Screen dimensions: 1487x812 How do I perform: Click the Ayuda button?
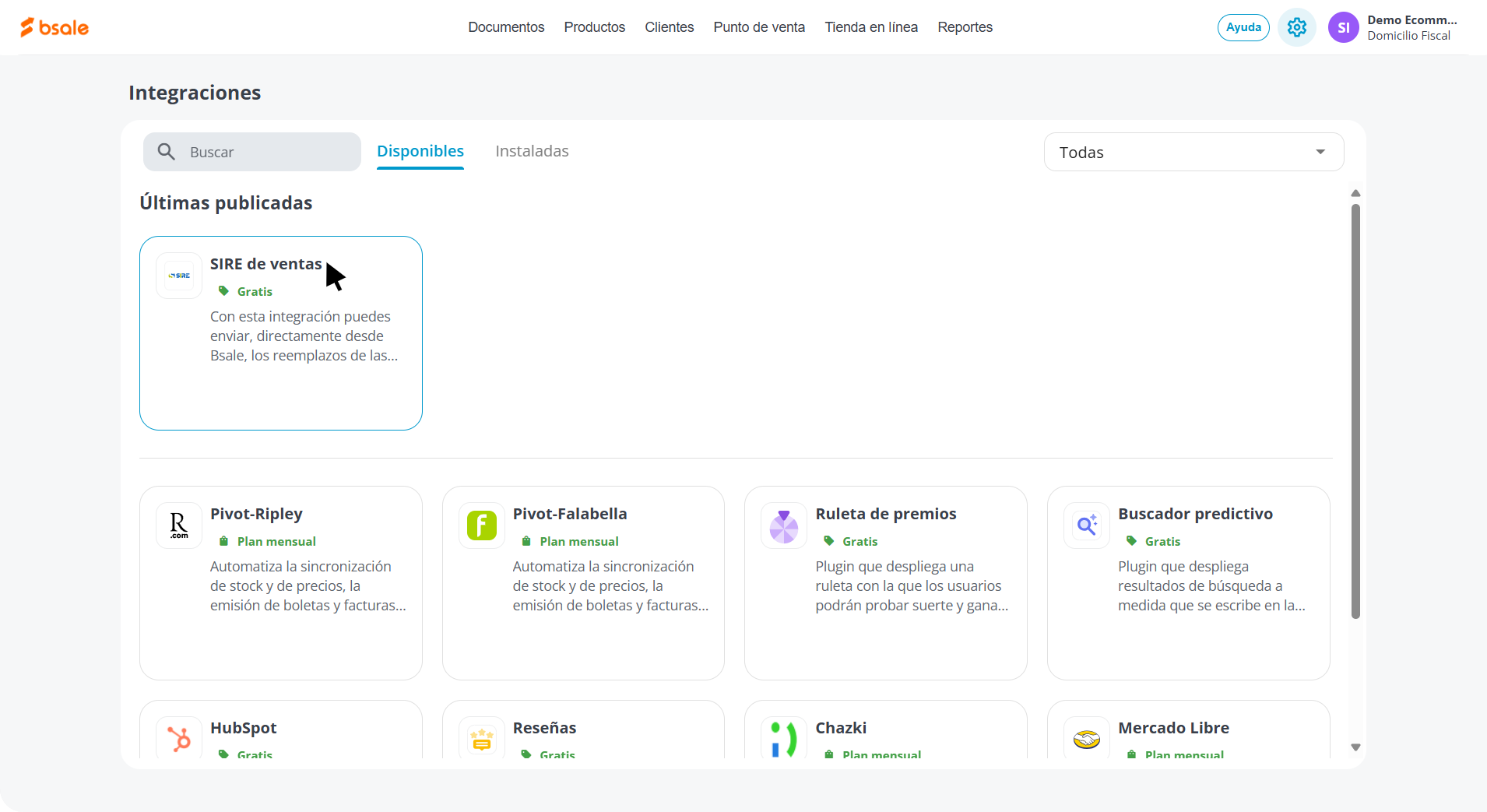tap(1243, 27)
